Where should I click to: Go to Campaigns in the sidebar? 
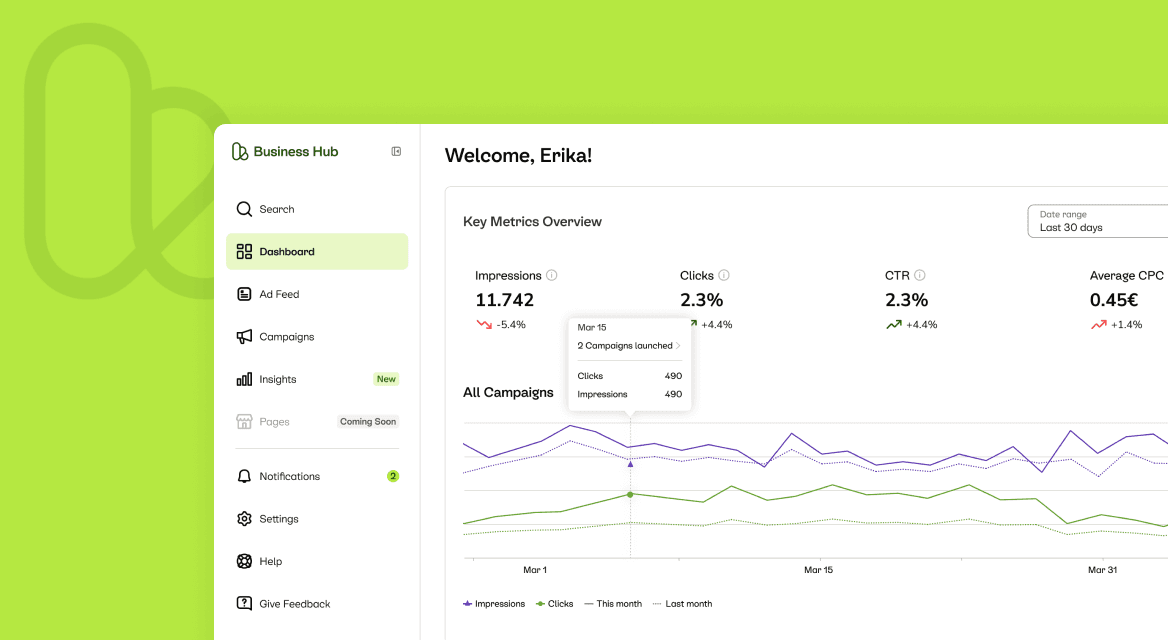coord(286,337)
